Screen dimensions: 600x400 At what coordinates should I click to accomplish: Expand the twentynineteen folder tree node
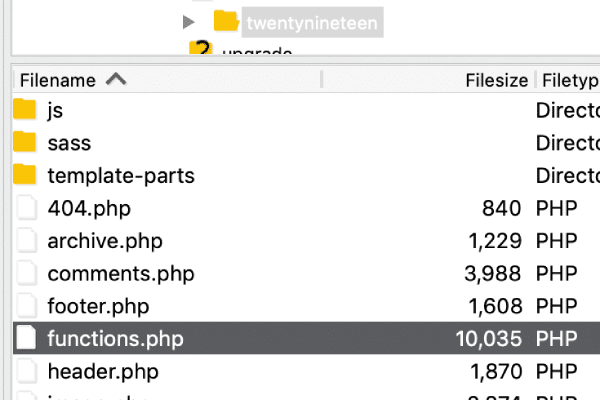[188, 22]
